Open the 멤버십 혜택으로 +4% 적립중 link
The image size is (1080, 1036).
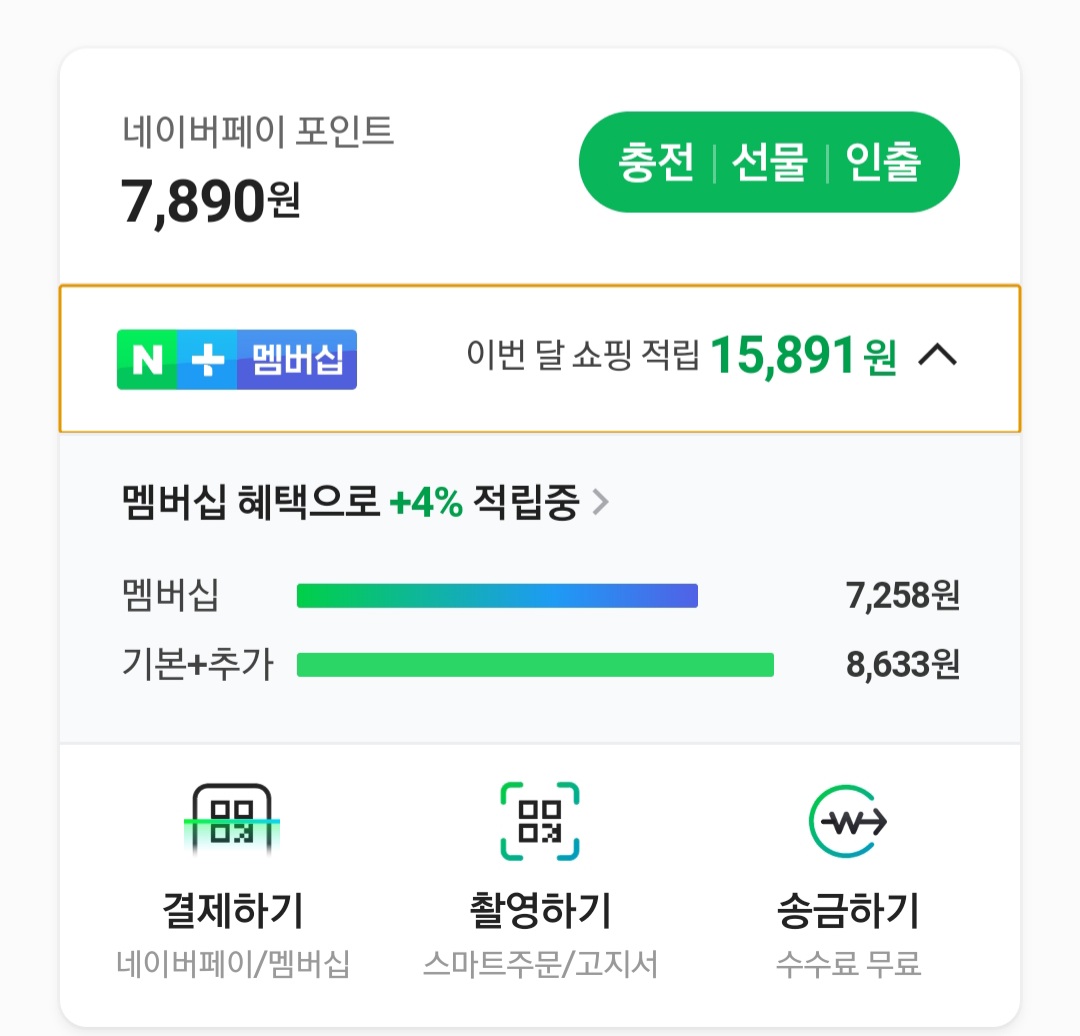(350, 503)
